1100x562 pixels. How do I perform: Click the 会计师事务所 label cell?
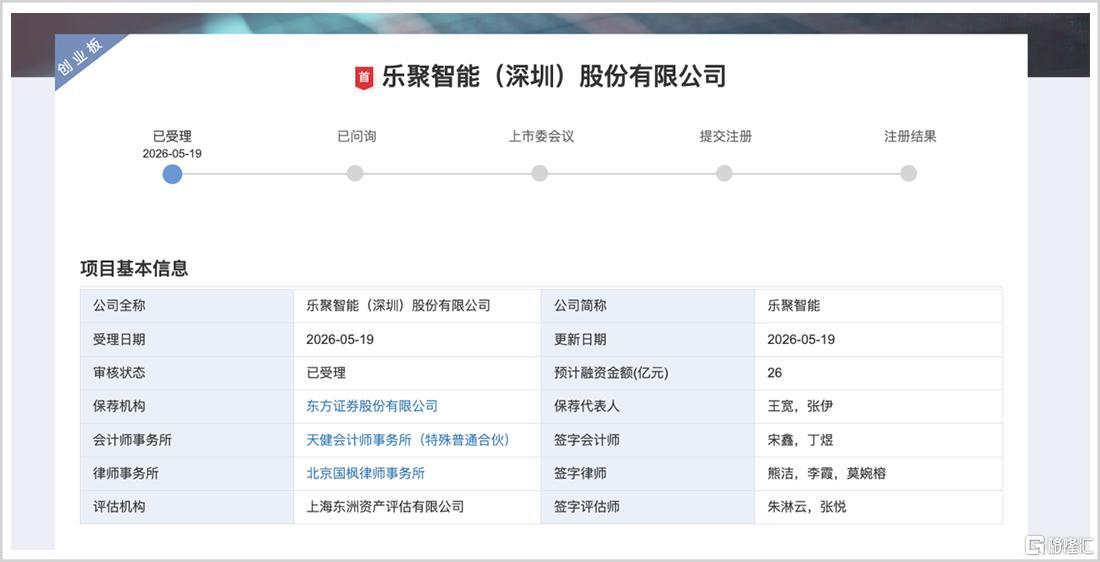pyautogui.click(x=187, y=440)
